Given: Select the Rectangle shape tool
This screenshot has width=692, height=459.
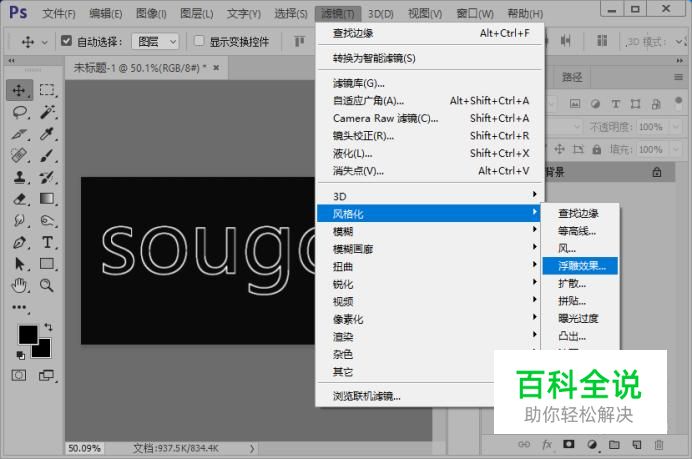Looking at the screenshot, I should tap(47, 264).
